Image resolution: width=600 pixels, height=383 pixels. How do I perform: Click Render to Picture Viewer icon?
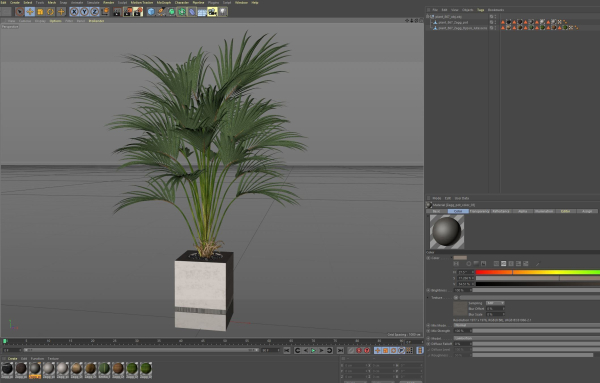128,12
